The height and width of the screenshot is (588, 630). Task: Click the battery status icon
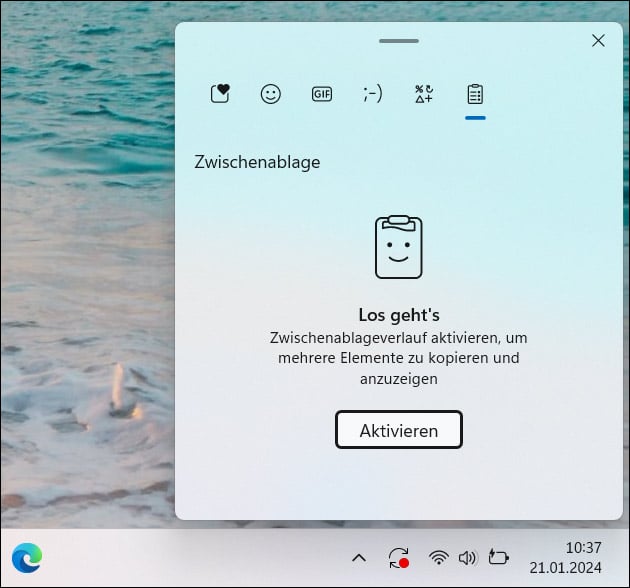498,558
